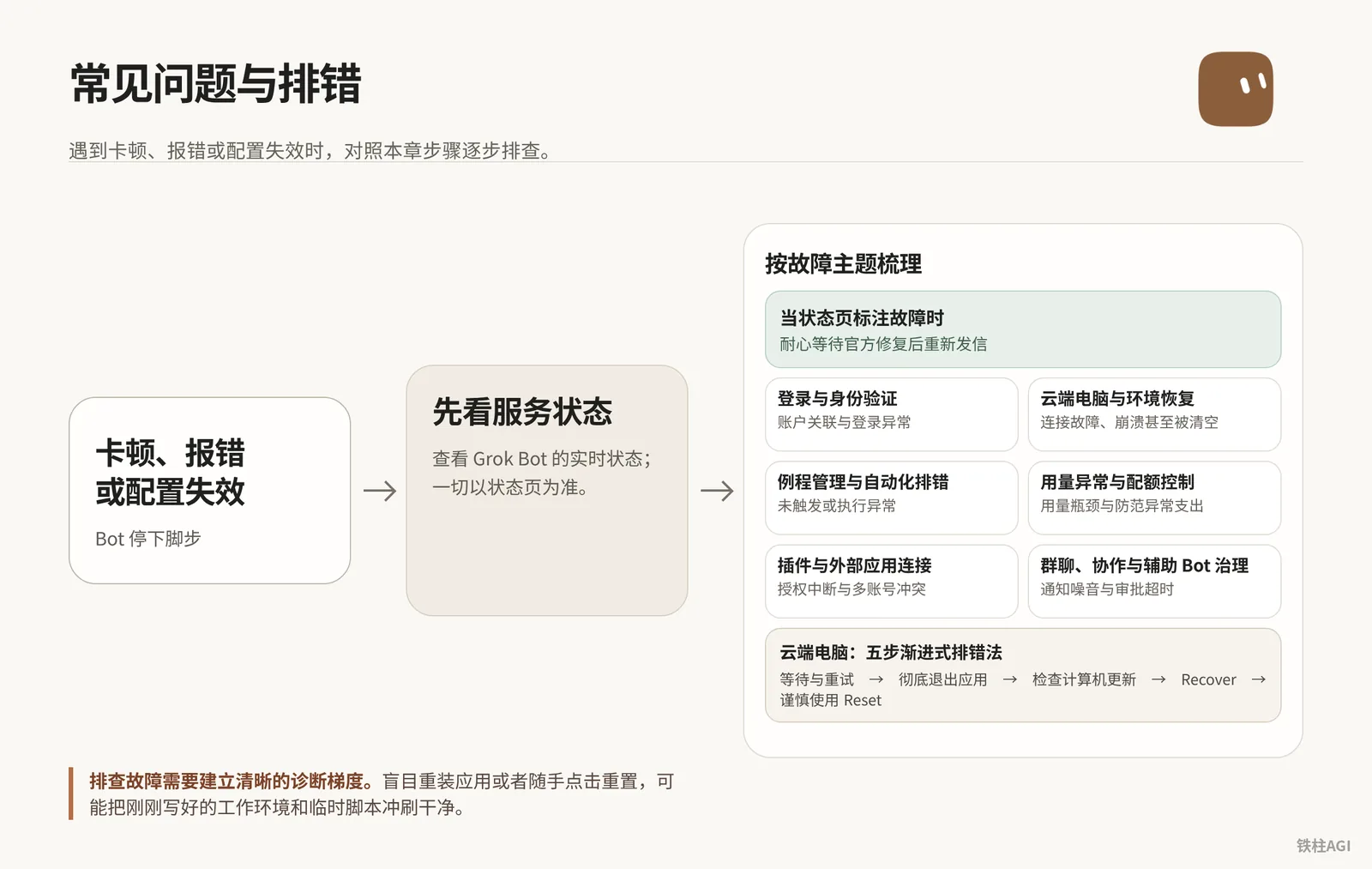Click the step 彻底退出应用
Image resolution: width=1372 pixels, height=869 pixels.
942,679
